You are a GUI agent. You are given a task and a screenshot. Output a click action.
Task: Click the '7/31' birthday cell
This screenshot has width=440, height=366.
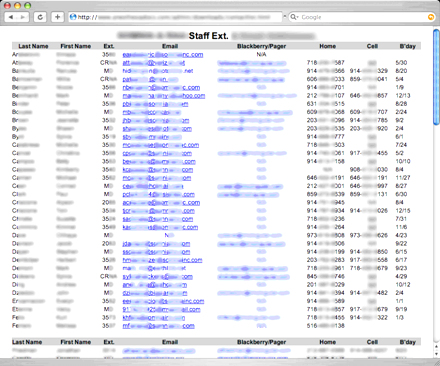pos(401,219)
